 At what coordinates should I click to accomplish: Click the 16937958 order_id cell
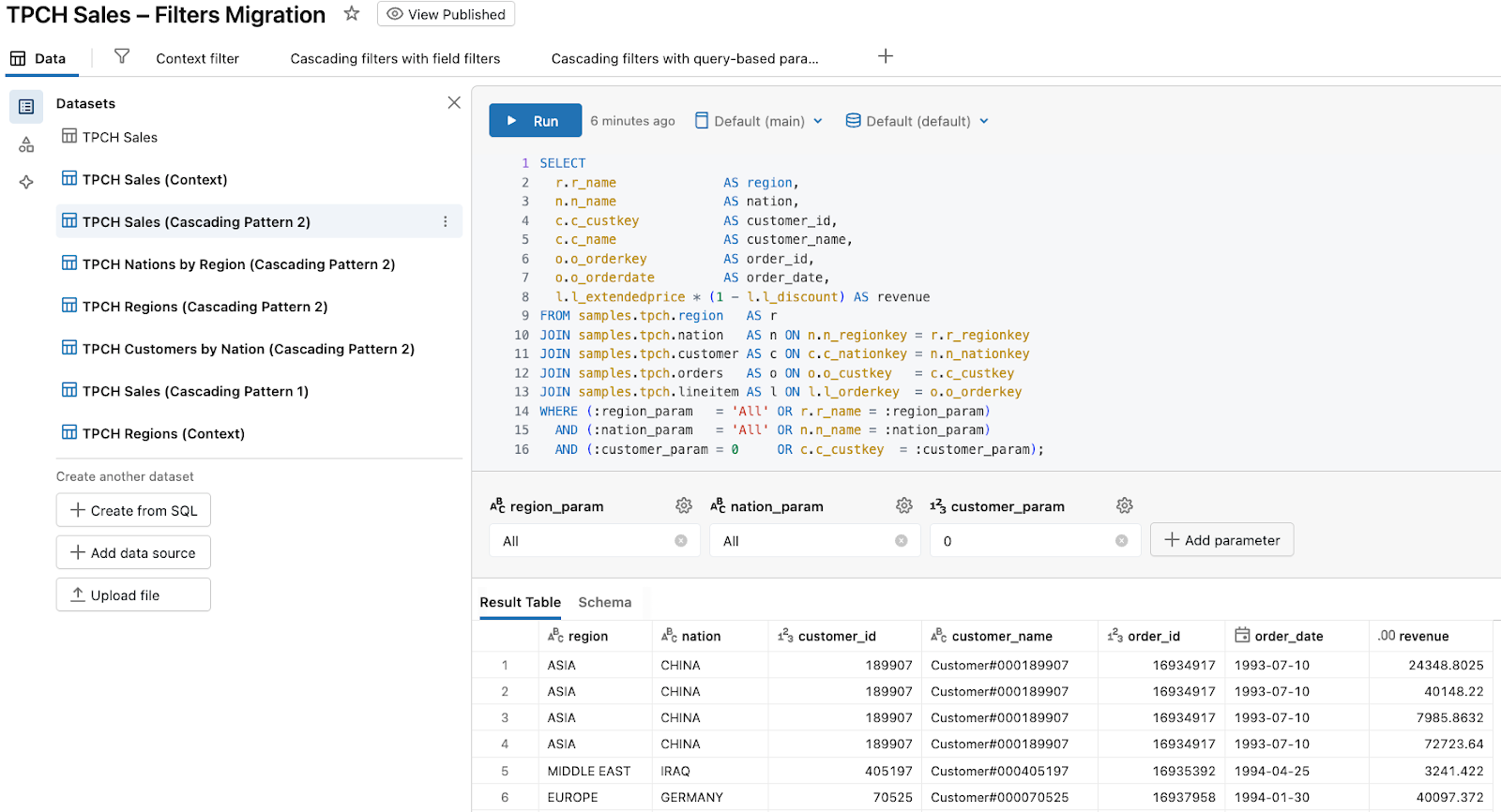click(1161, 797)
